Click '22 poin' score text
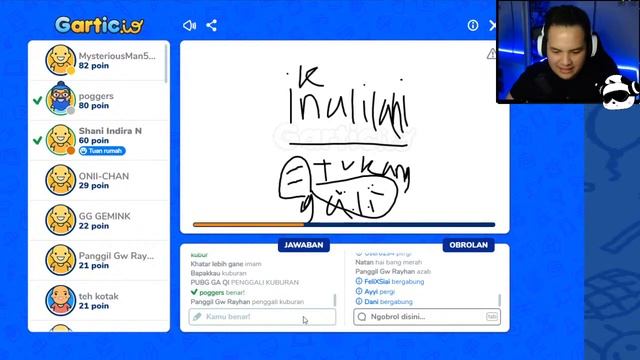 point(94,226)
